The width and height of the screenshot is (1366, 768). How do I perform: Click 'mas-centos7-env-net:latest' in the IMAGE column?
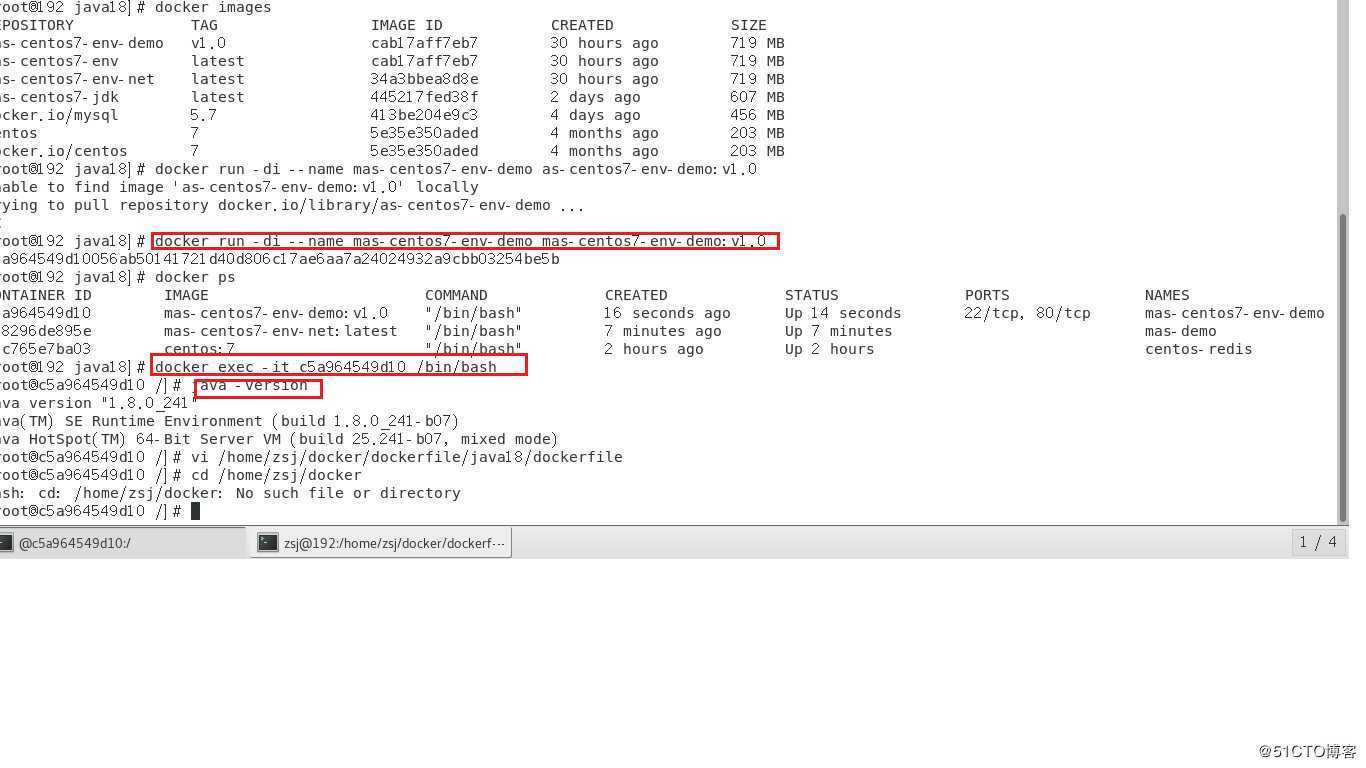click(x=280, y=331)
